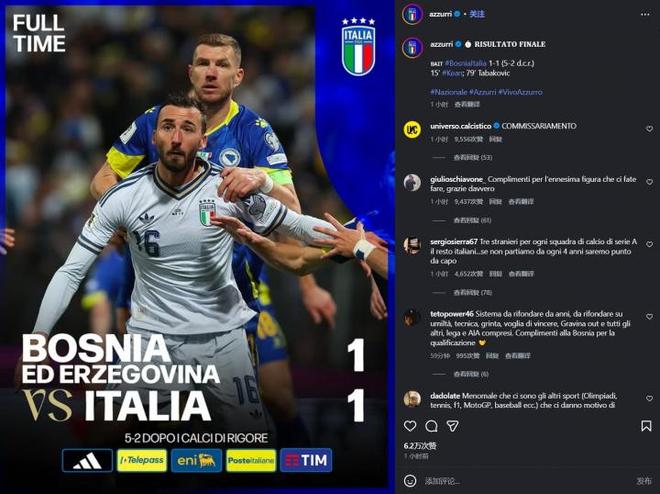Save the post with the bookmark icon

point(646,426)
